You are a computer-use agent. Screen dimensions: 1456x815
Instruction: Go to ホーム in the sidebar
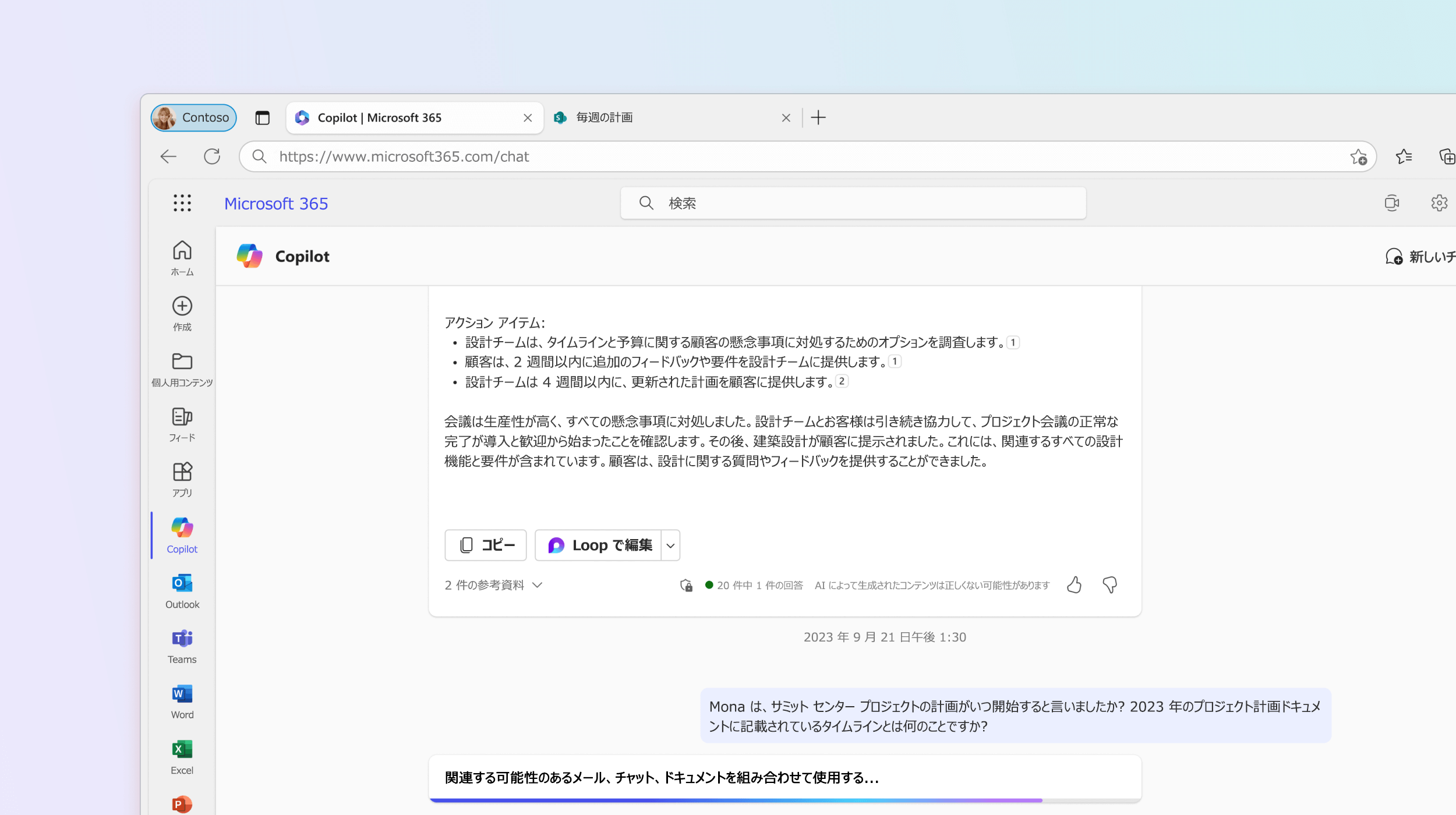pos(182,258)
